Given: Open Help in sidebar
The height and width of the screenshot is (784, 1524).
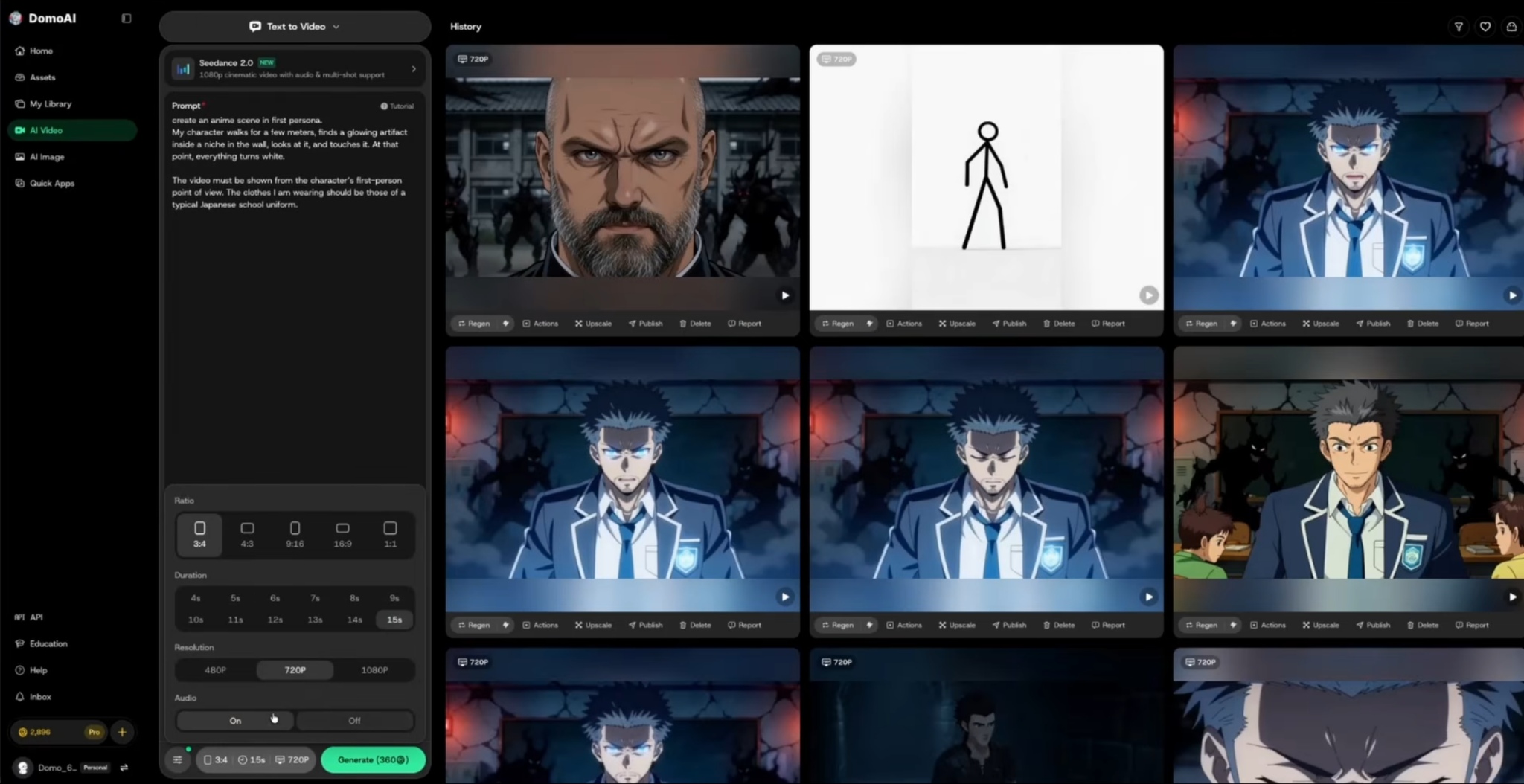Looking at the screenshot, I should pyautogui.click(x=72, y=670).
